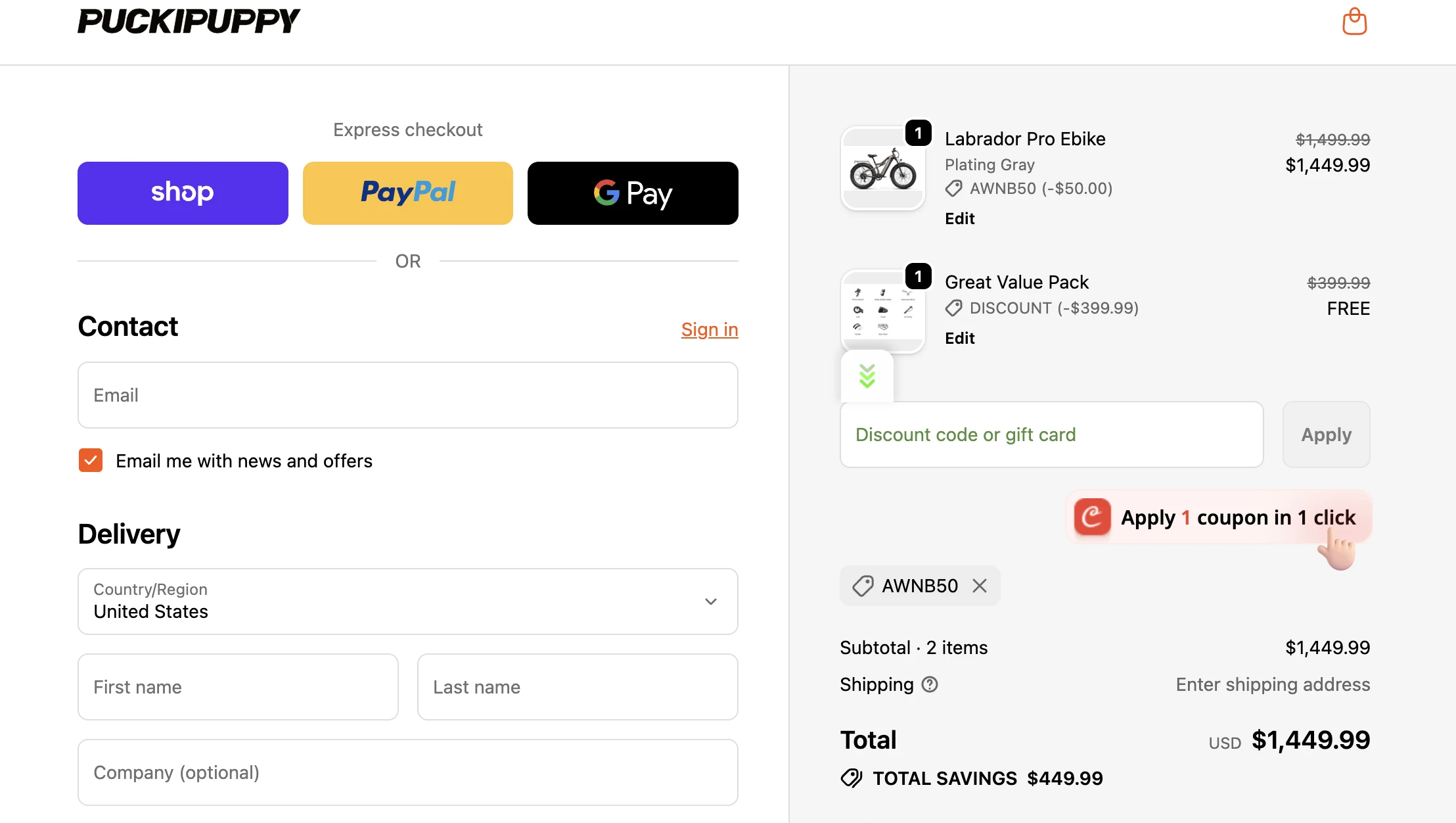This screenshot has height=823, width=1456.
Task: Click the FREE price label
Action: (1348, 308)
